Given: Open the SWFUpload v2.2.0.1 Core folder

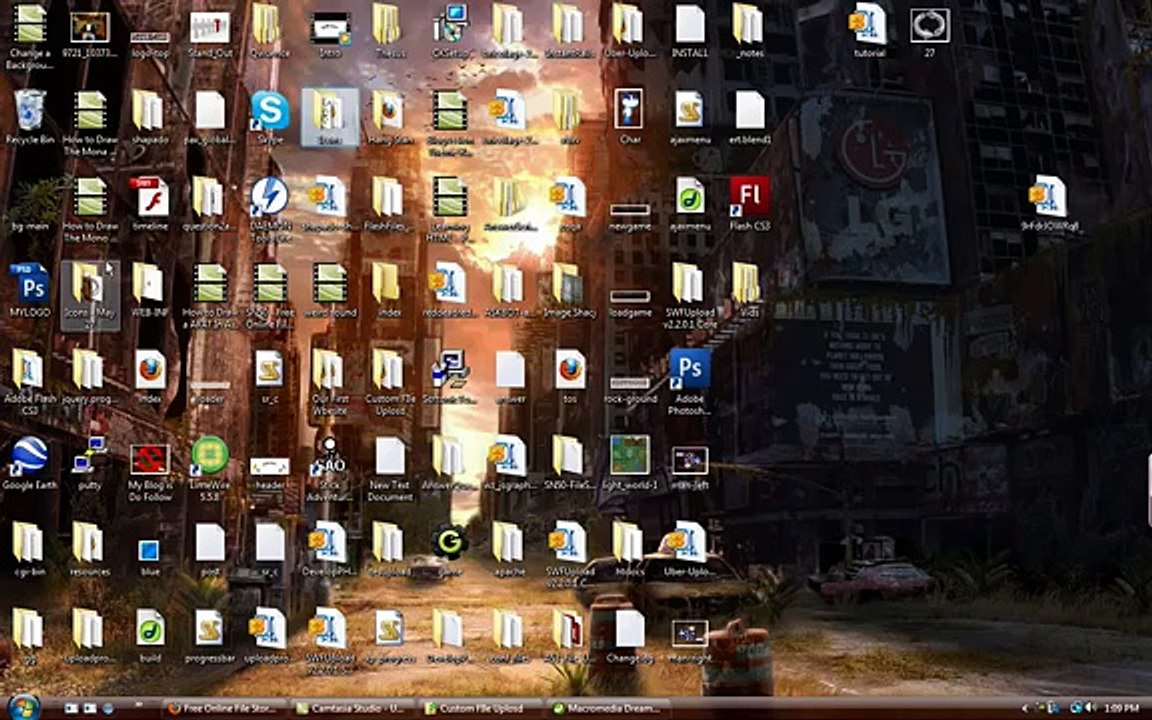Looking at the screenshot, I should click(689, 296).
